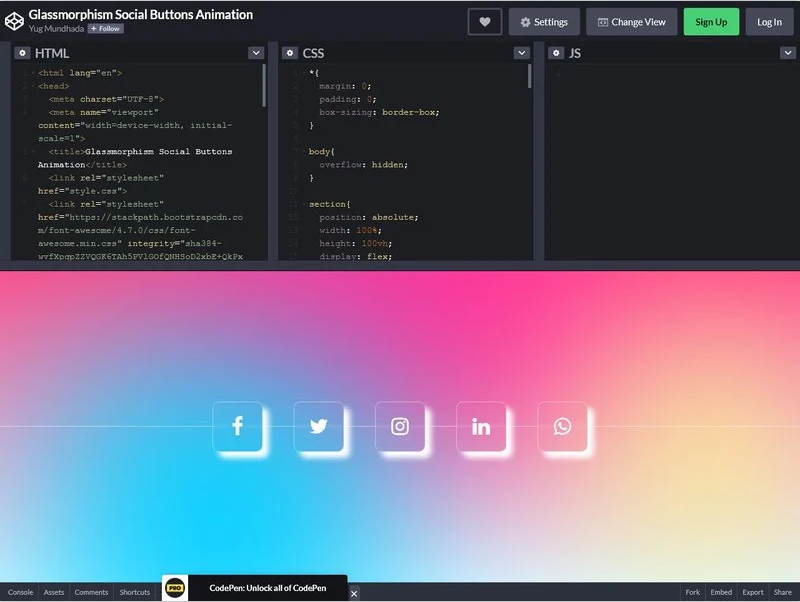Screen dimensions: 800x602
Task: Click the Twitter glass button
Action: click(318, 426)
